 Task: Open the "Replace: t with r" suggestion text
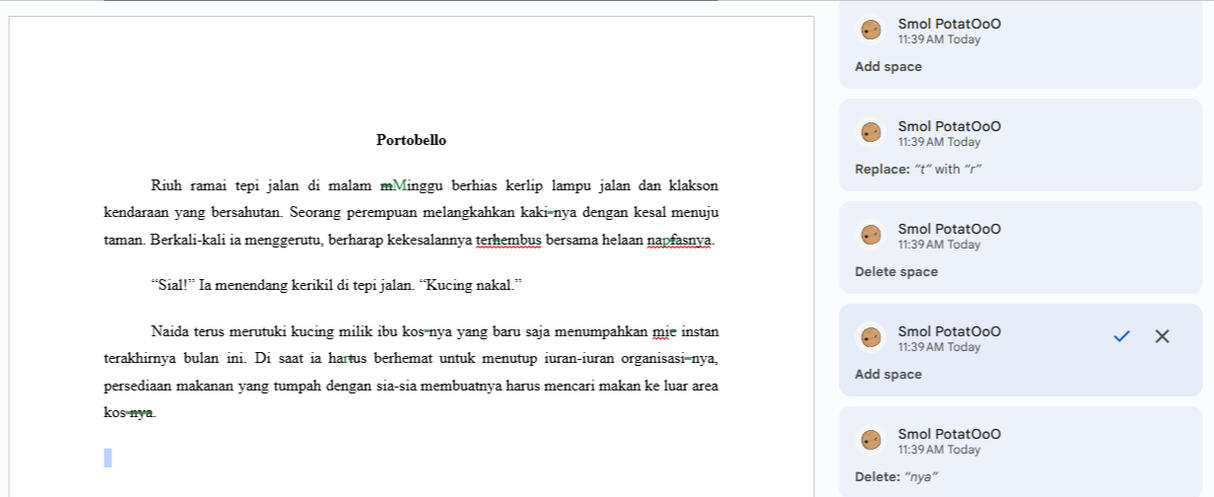tap(918, 170)
